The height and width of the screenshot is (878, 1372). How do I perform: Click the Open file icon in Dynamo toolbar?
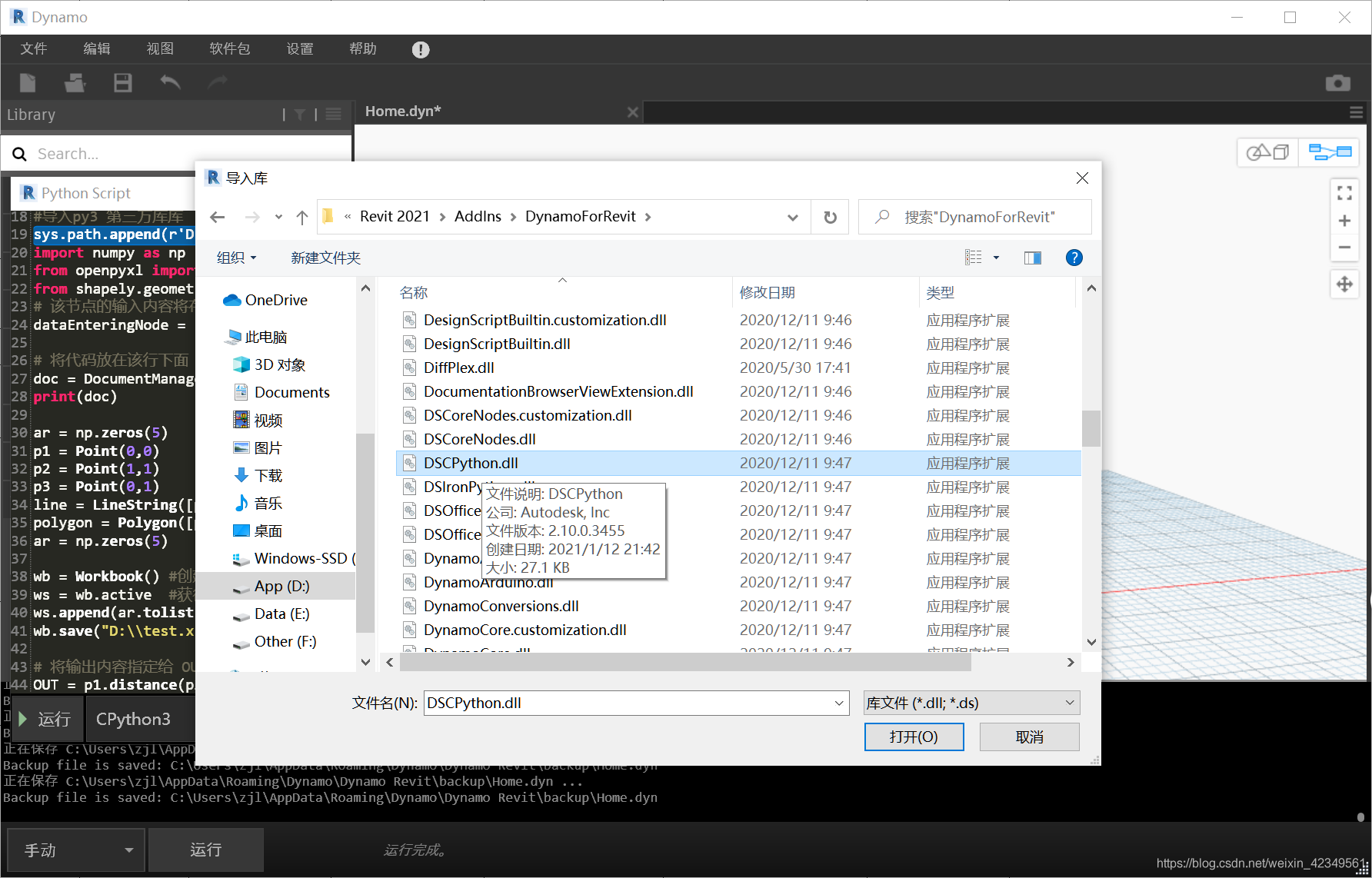[75, 82]
